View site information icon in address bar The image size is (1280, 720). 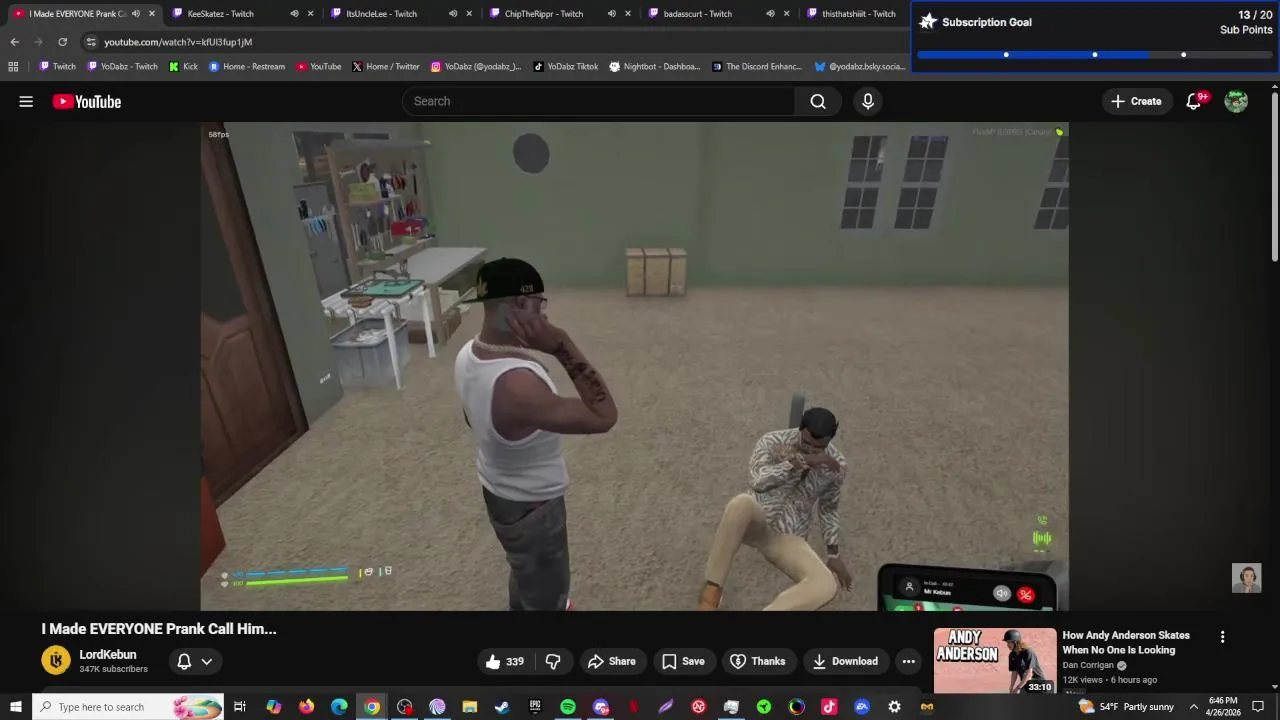point(91,42)
